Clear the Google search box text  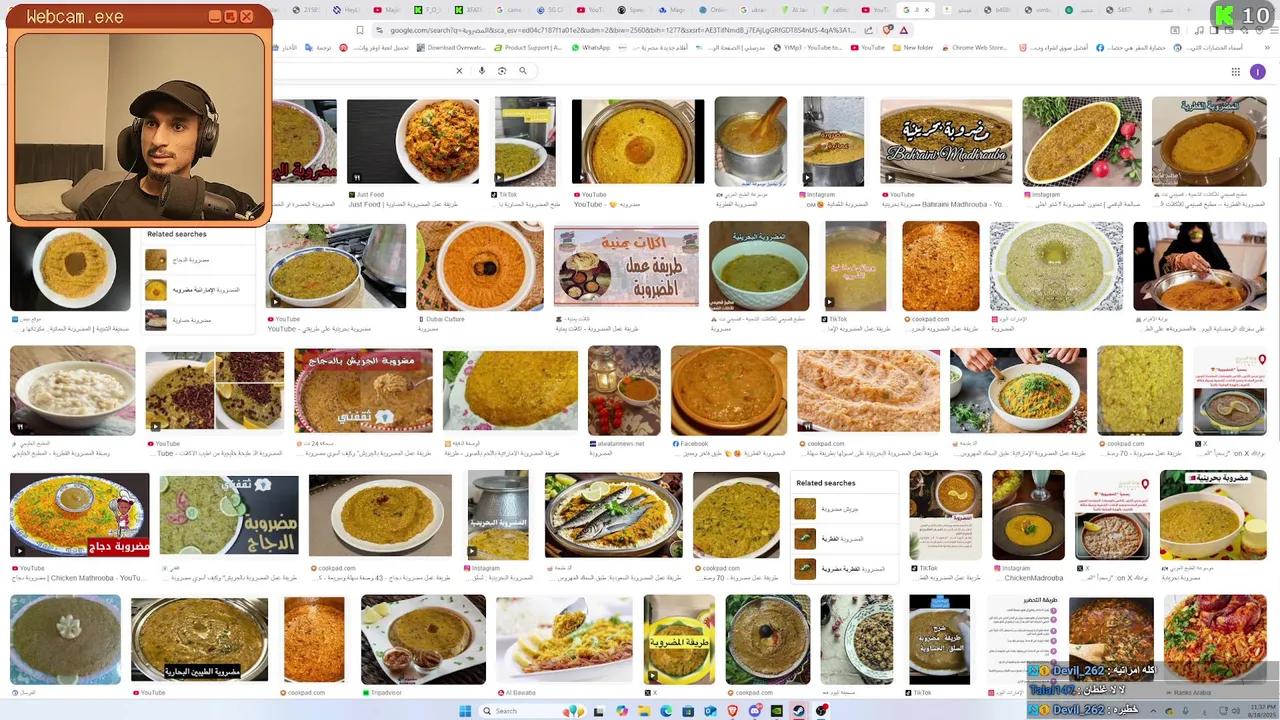pos(459,71)
